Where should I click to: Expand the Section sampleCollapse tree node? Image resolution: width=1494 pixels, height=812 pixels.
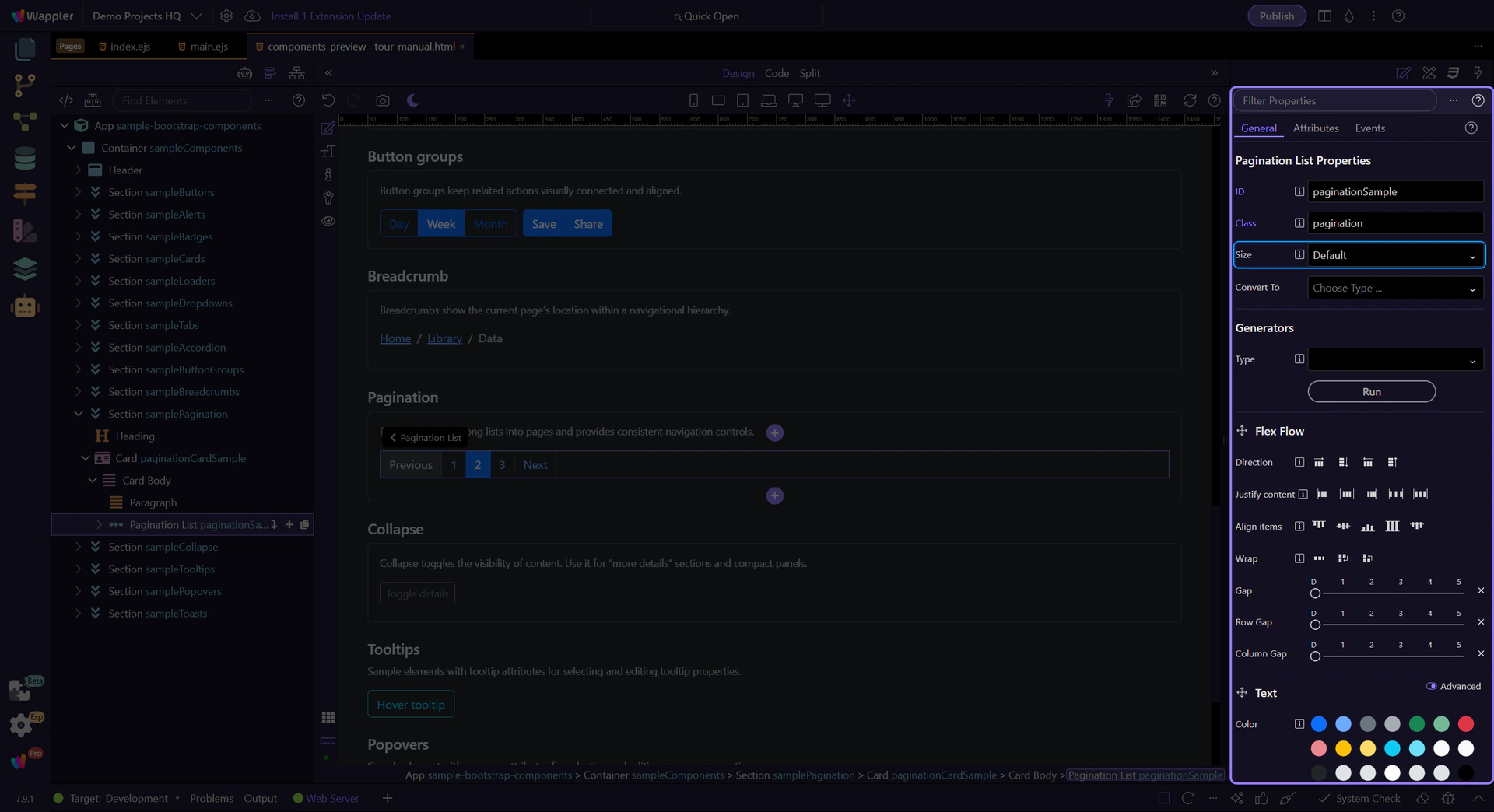[x=78, y=547]
